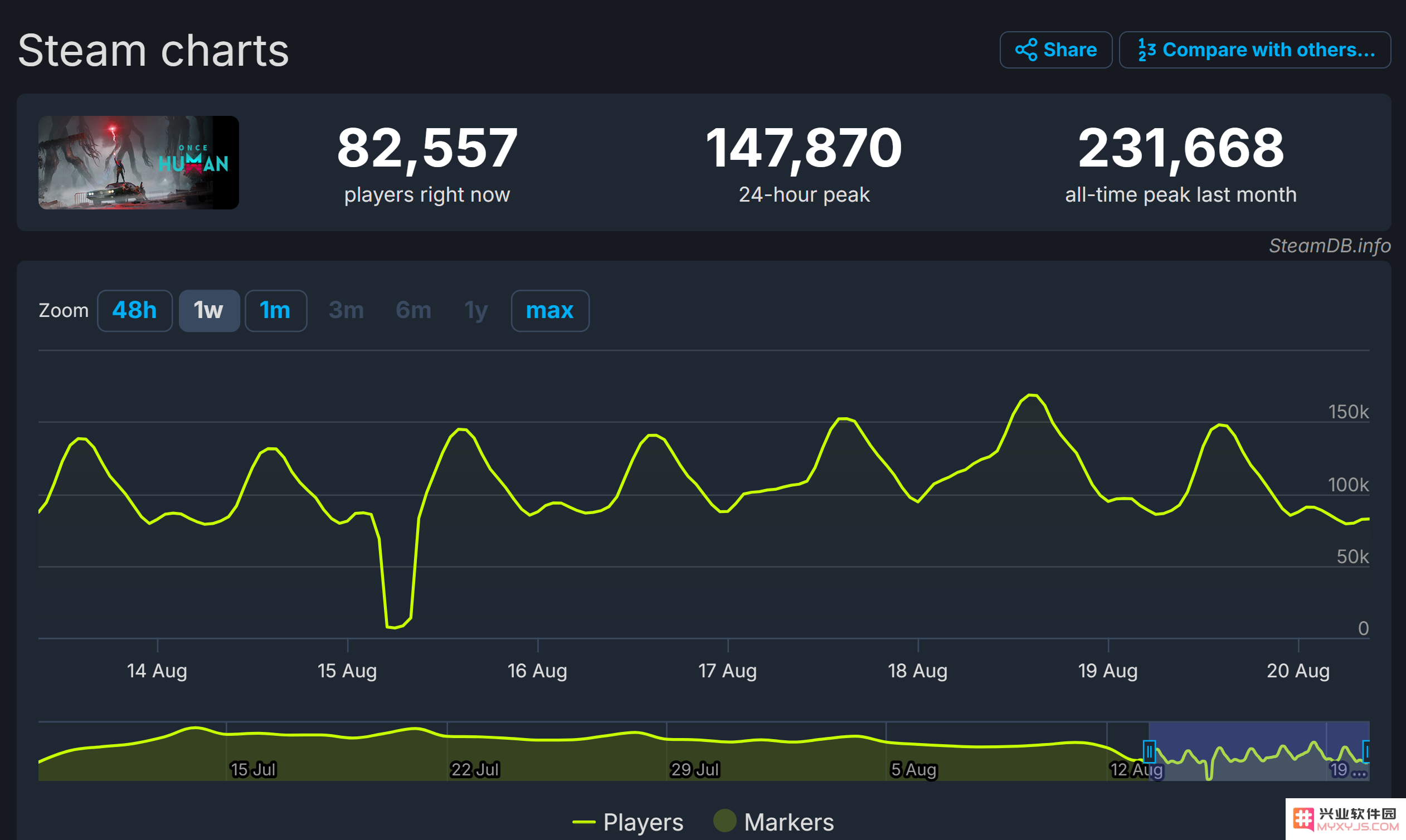Click the highlighted navigator selection window
The image size is (1406, 840).
[1259, 751]
